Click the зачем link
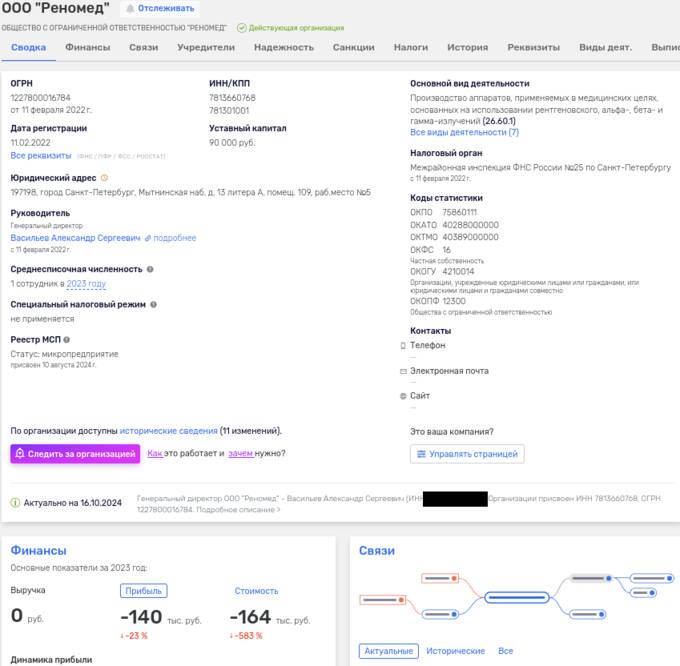680x666 pixels. coord(240,453)
